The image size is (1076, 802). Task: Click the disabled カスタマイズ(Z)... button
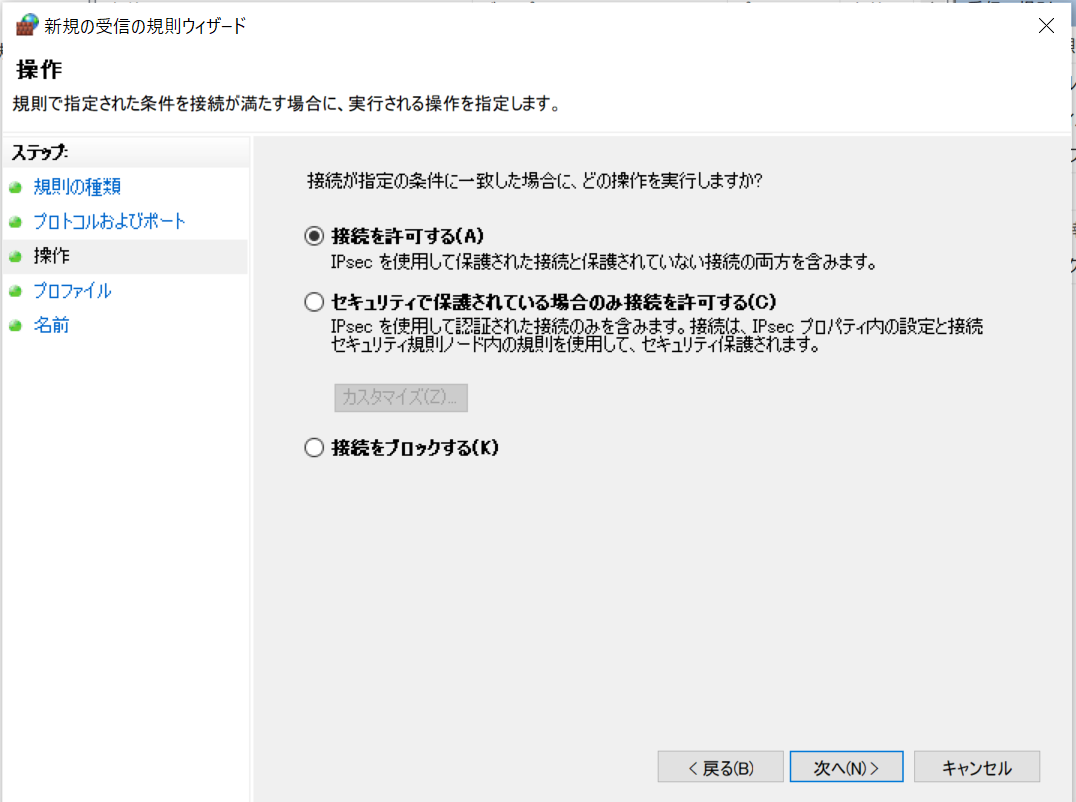click(x=401, y=397)
